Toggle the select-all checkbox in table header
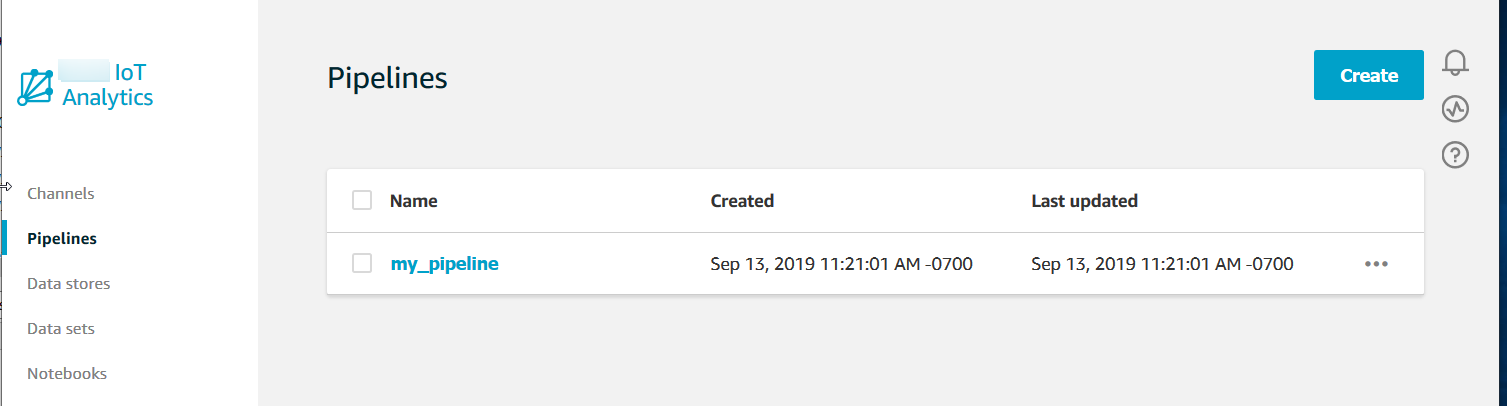Image resolution: width=1507 pixels, height=406 pixels. click(x=362, y=201)
